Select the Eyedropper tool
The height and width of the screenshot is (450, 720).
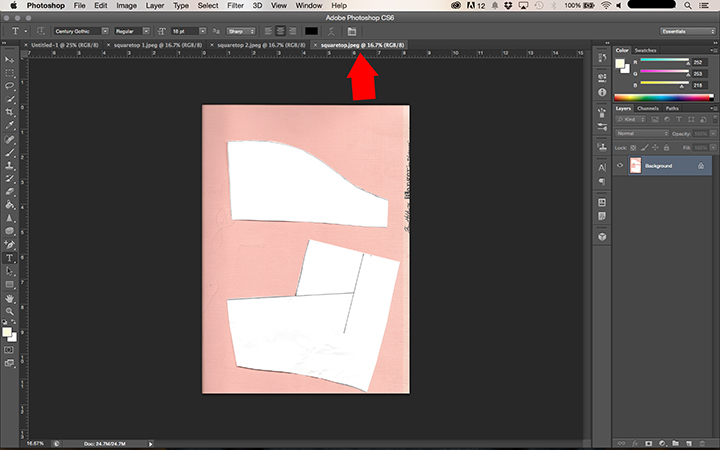point(9,125)
